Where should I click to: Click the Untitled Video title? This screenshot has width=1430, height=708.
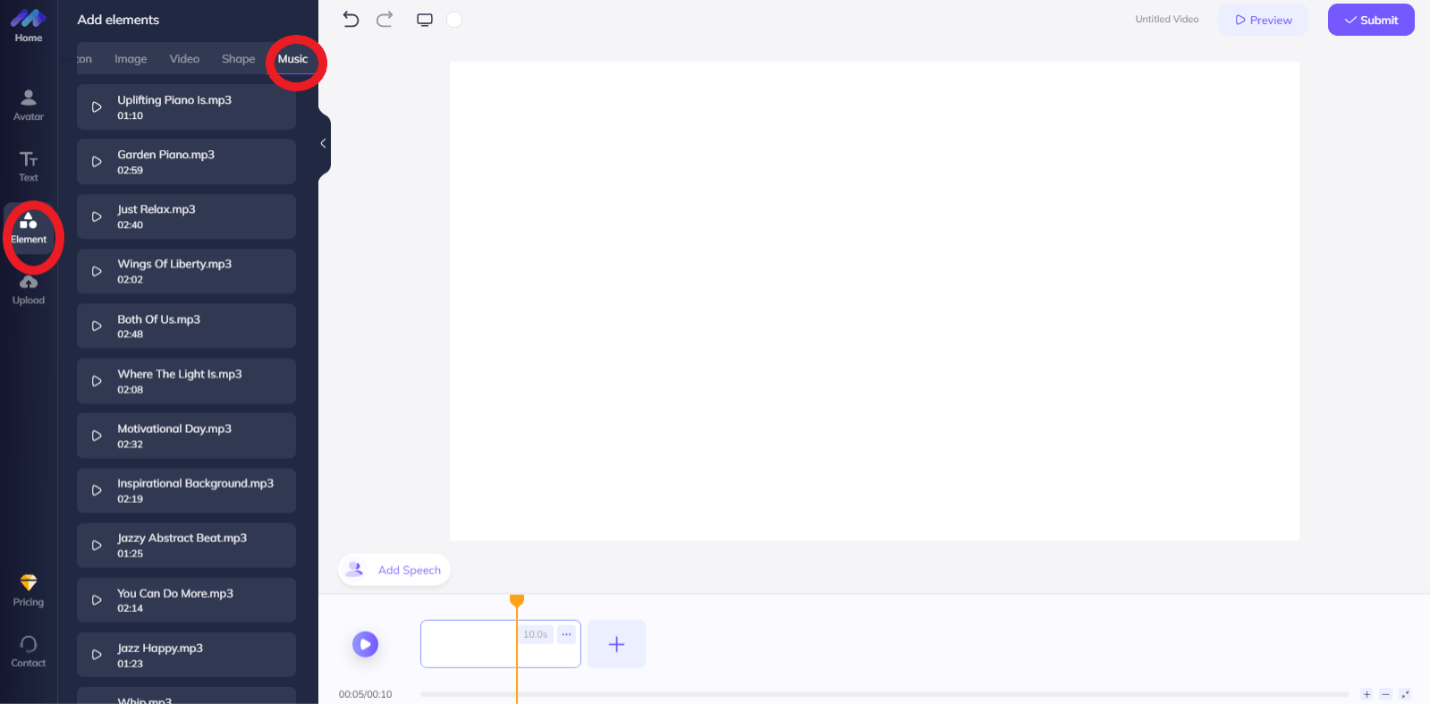click(1167, 19)
